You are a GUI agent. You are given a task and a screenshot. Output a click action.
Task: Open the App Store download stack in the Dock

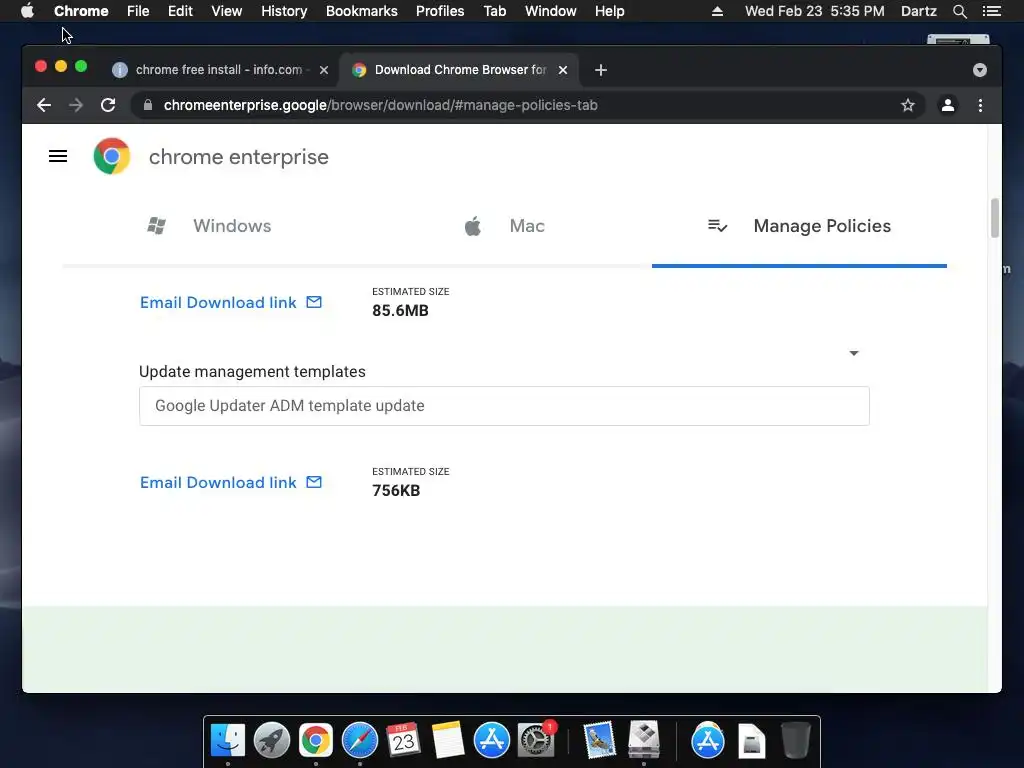point(708,741)
